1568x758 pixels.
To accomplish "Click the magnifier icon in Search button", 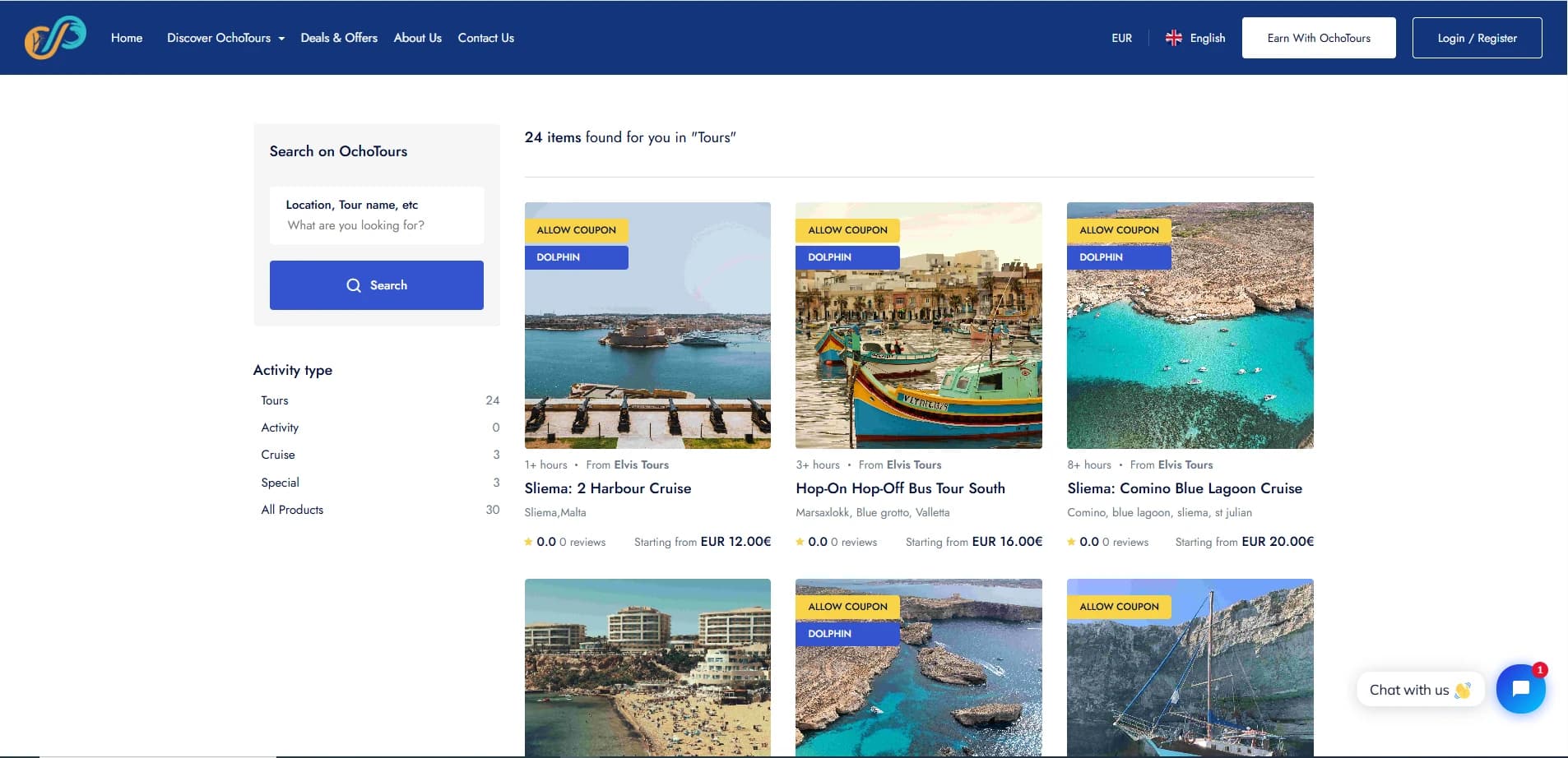I will [x=354, y=285].
